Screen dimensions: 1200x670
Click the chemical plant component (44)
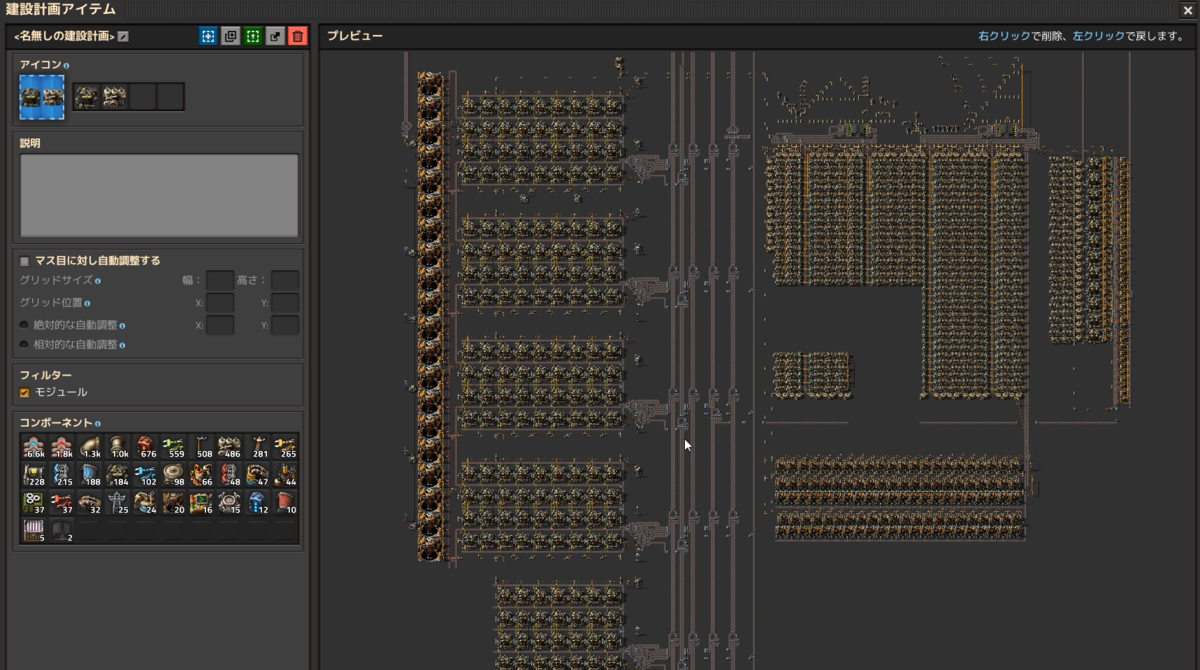(x=286, y=474)
